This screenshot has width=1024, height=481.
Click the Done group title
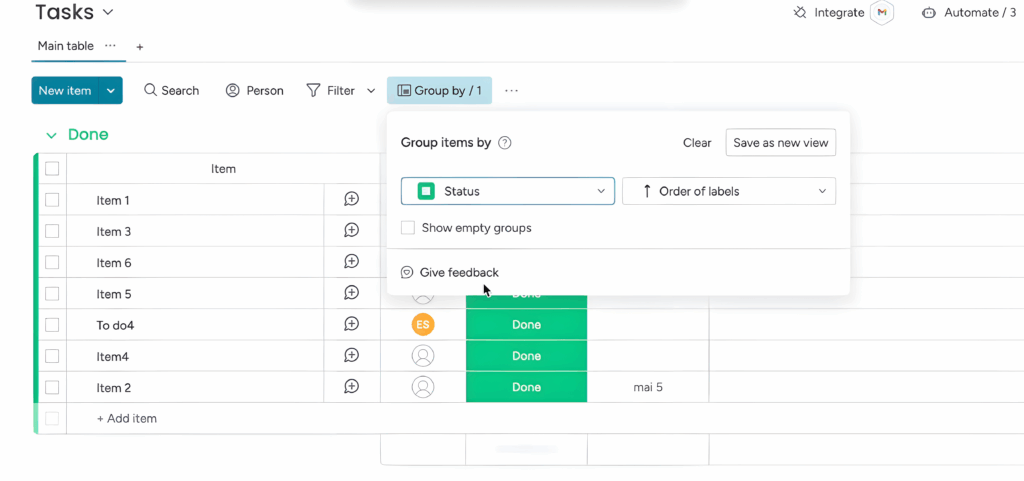pyautogui.click(x=88, y=134)
